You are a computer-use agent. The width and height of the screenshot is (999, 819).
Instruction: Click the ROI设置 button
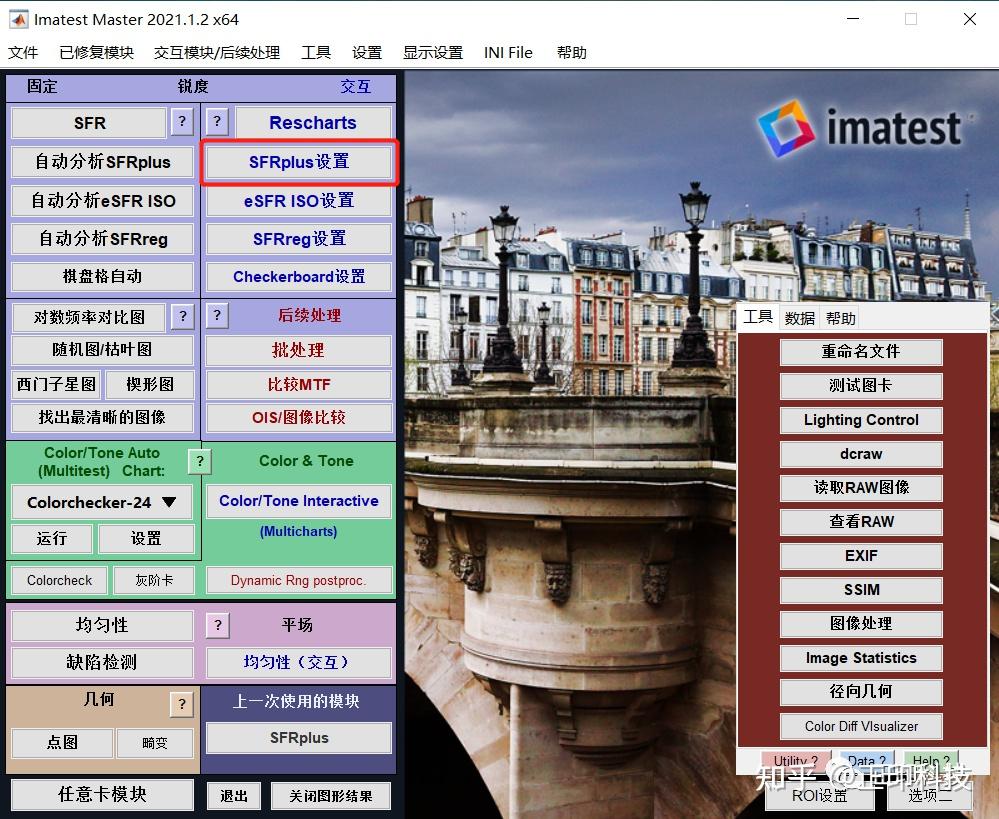(819, 796)
